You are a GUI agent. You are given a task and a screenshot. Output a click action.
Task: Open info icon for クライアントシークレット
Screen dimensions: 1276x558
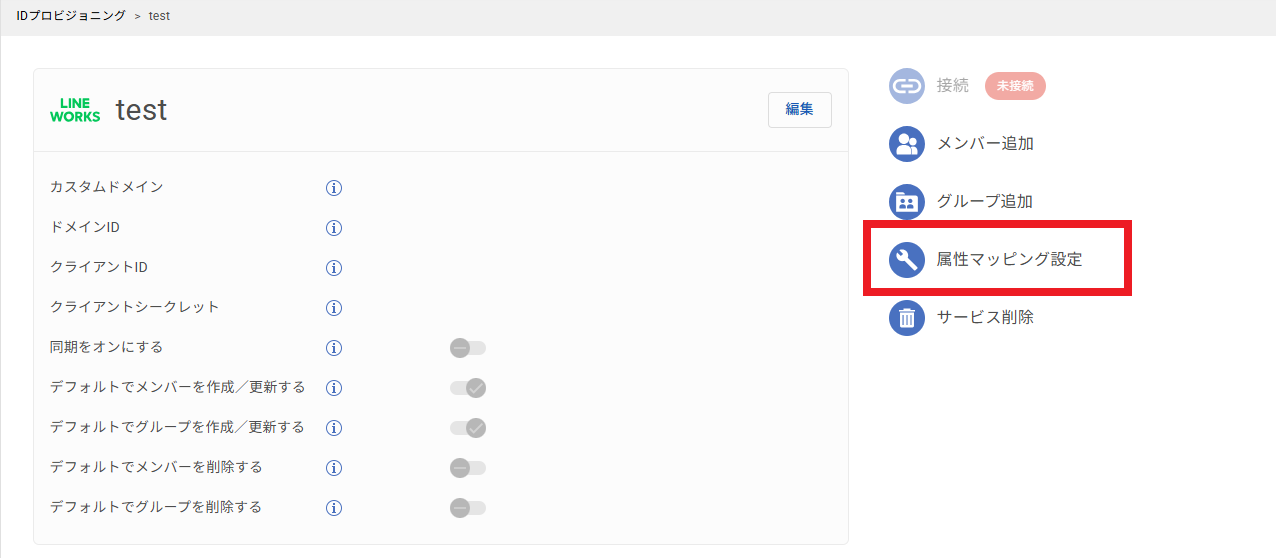click(x=334, y=308)
